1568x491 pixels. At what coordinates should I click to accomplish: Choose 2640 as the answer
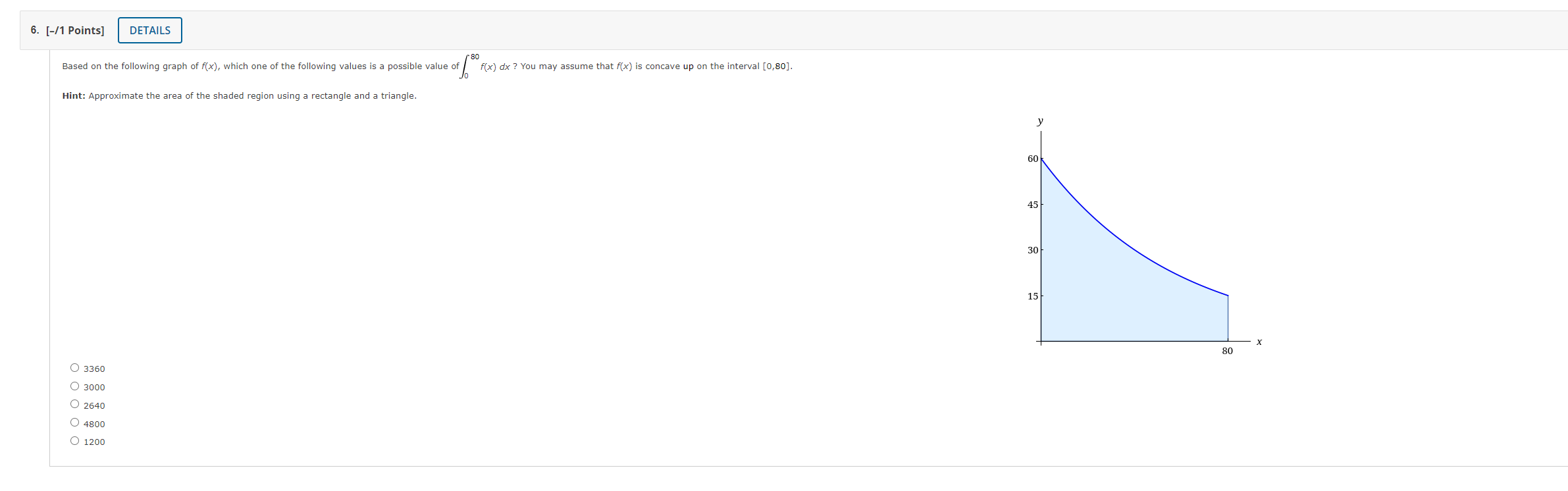pyautogui.click(x=75, y=404)
